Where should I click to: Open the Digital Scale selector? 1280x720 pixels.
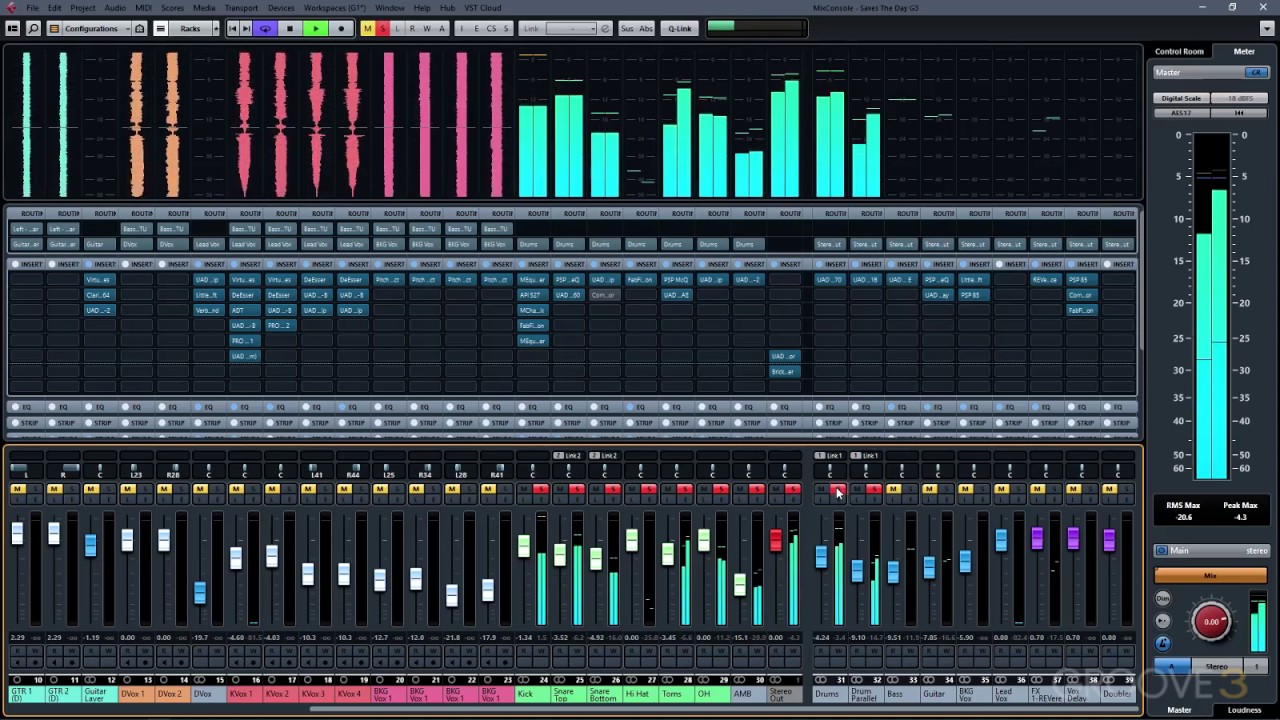click(1181, 98)
